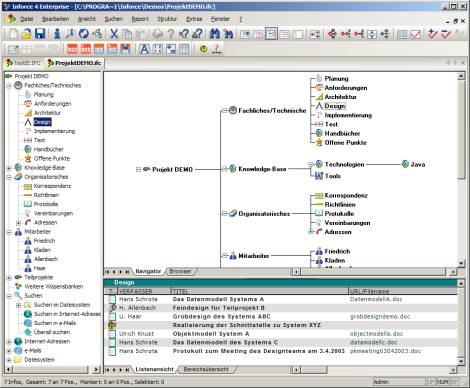Click the large letter A toolbar icon
This screenshot has height=388, width=470.
(144, 49)
